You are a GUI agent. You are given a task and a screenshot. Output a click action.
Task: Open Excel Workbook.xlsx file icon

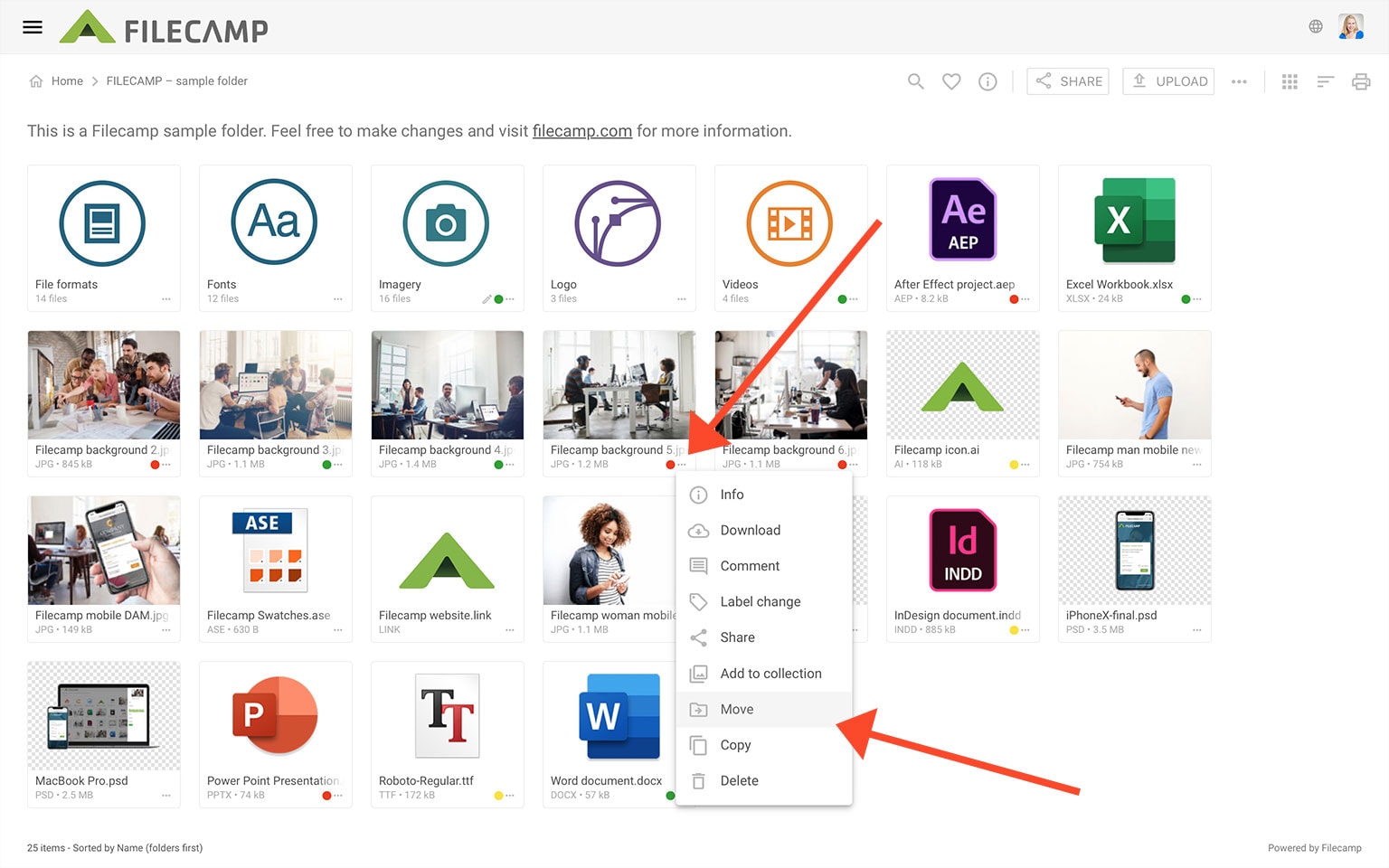click(1135, 220)
